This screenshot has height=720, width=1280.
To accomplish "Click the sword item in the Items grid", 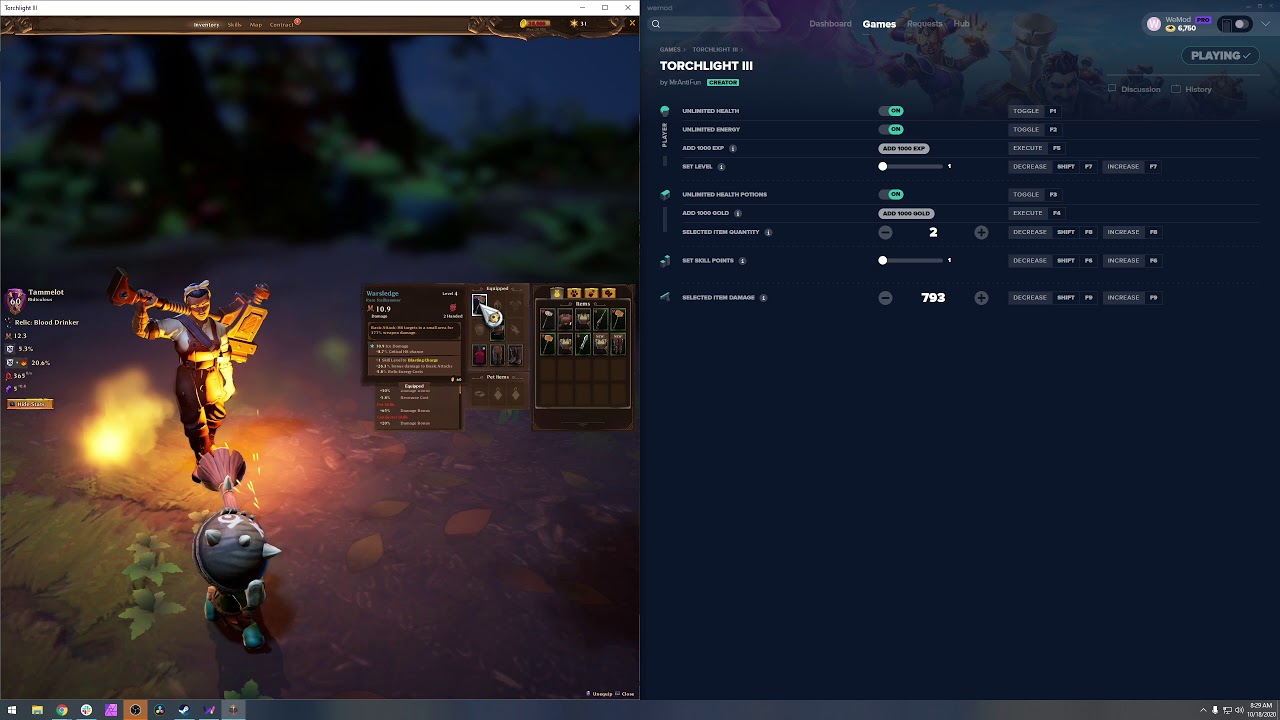I will 583,343.
